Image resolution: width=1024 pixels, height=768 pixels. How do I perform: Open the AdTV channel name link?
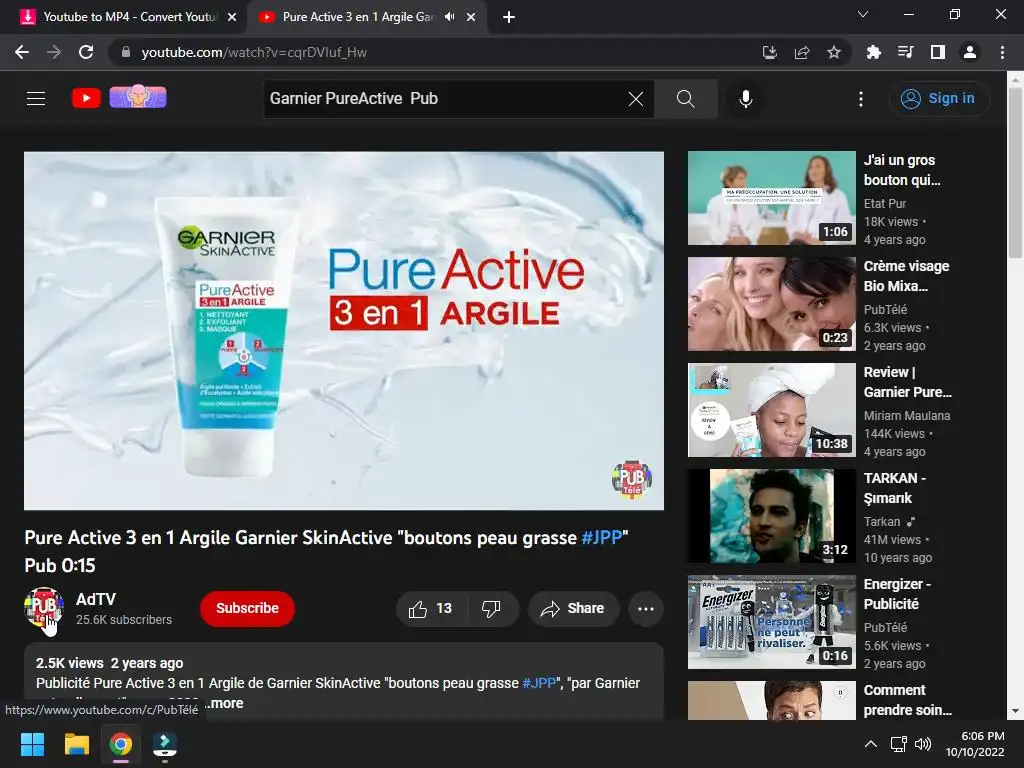(96, 599)
